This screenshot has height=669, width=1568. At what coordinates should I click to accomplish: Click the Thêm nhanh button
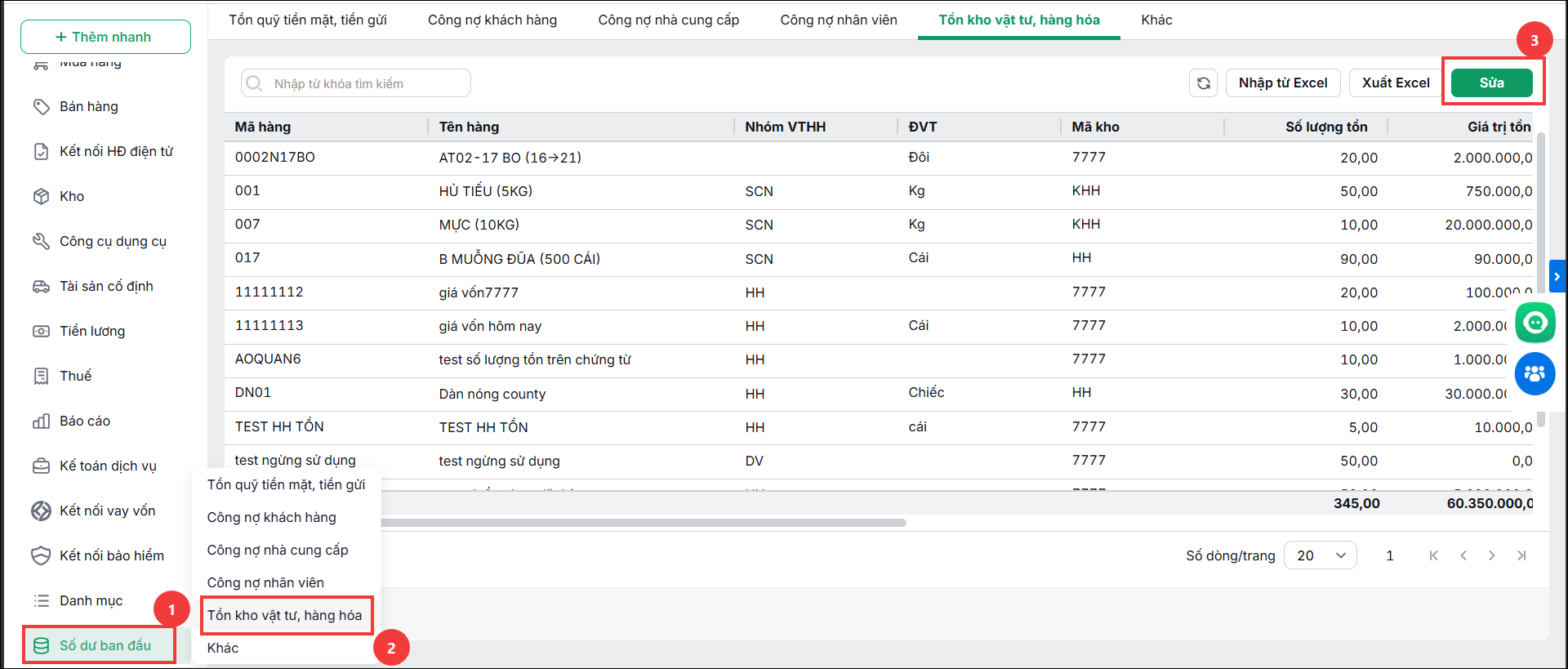105,37
